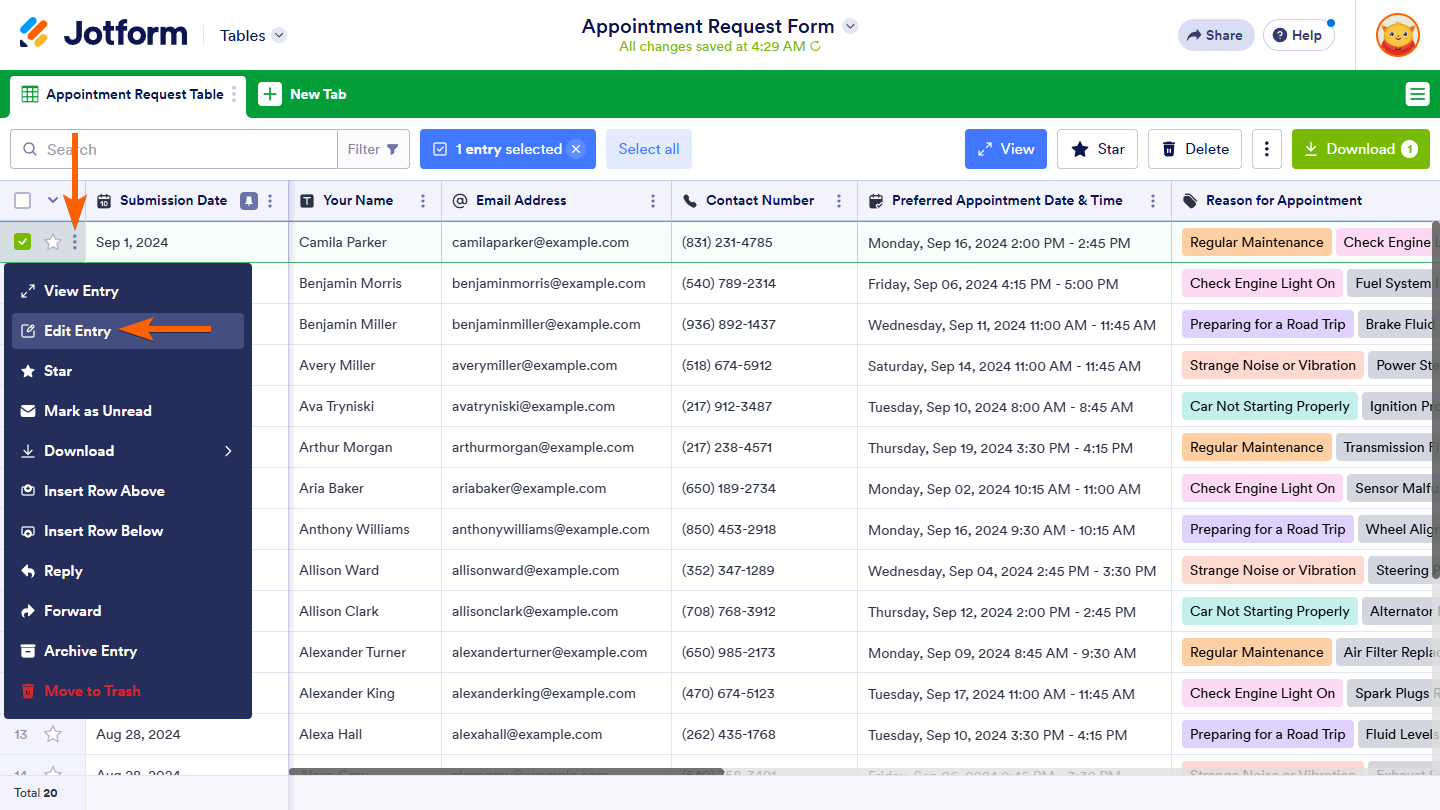
Task: Star row 13 Alexa Hall entry
Action: [x=53, y=734]
